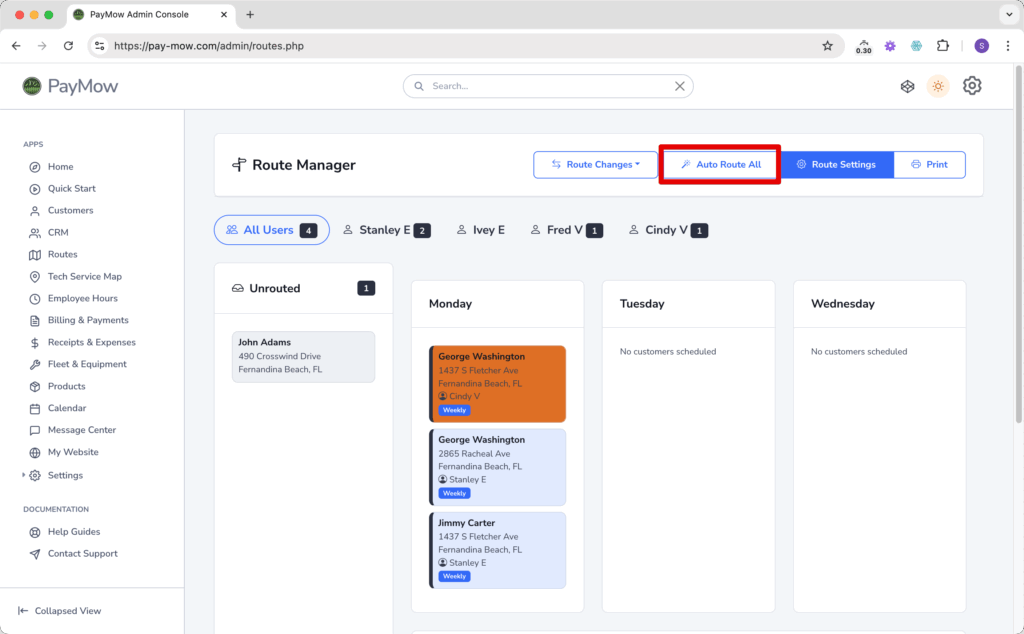Click the cube icon in header

pos(907,86)
